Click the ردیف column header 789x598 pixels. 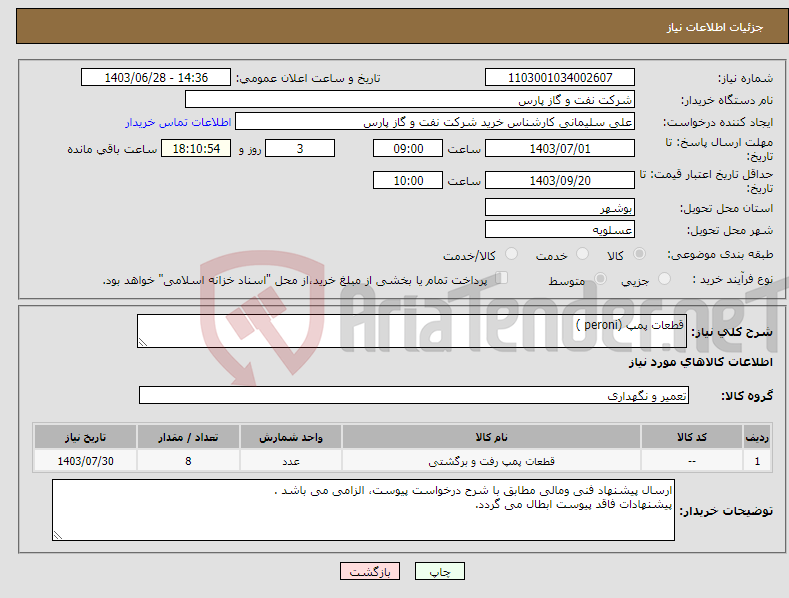757,437
